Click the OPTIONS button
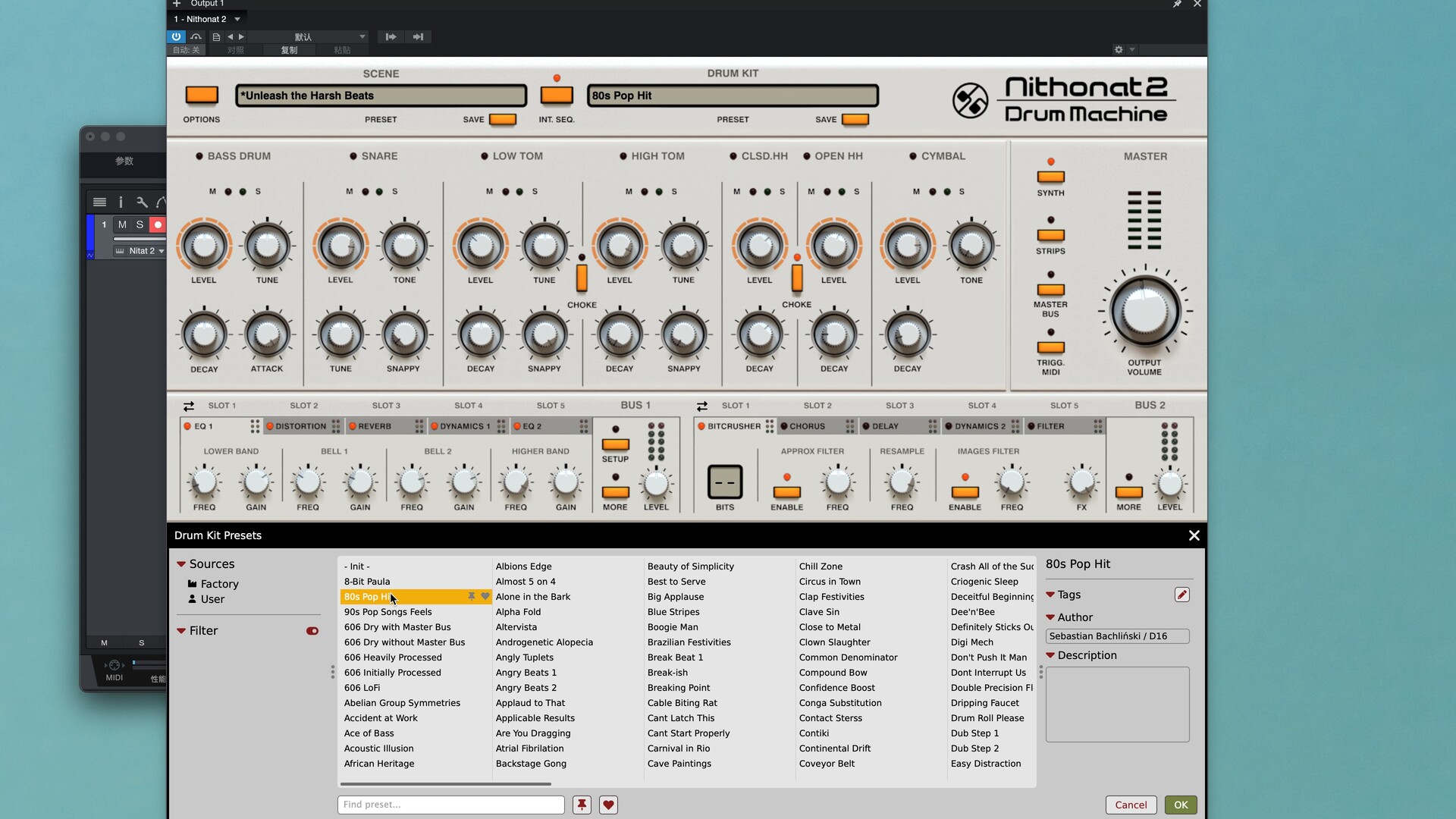 202,95
